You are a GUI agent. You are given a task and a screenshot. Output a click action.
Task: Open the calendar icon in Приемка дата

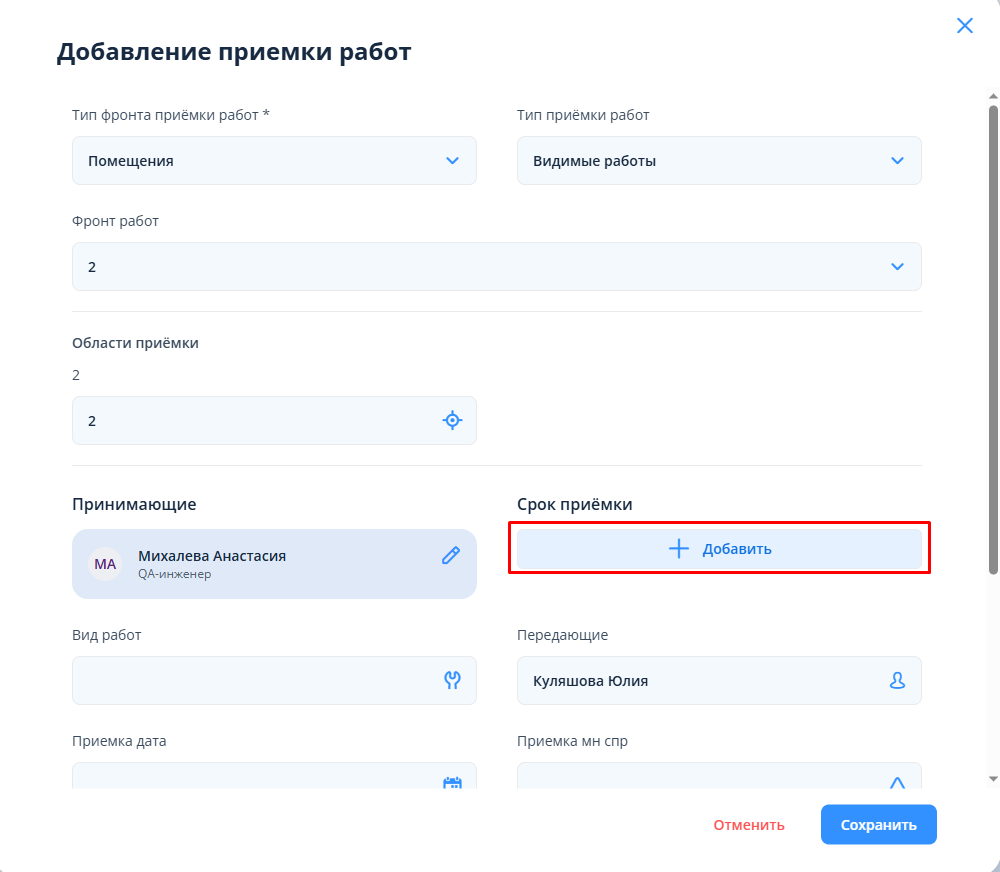(452, 784)
